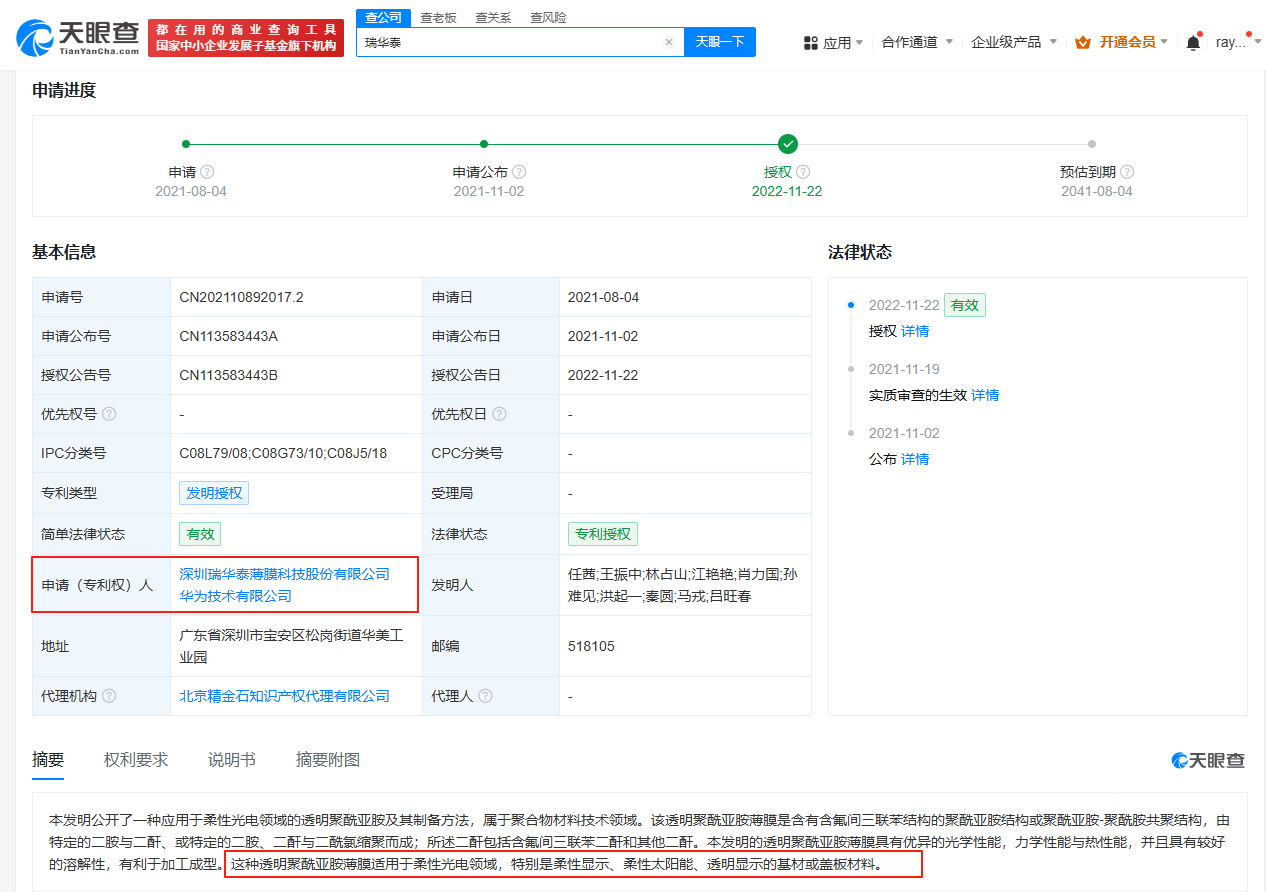Click the help icon next to 预估到期
The image size is (1266, 892).
click(1127, 172)
